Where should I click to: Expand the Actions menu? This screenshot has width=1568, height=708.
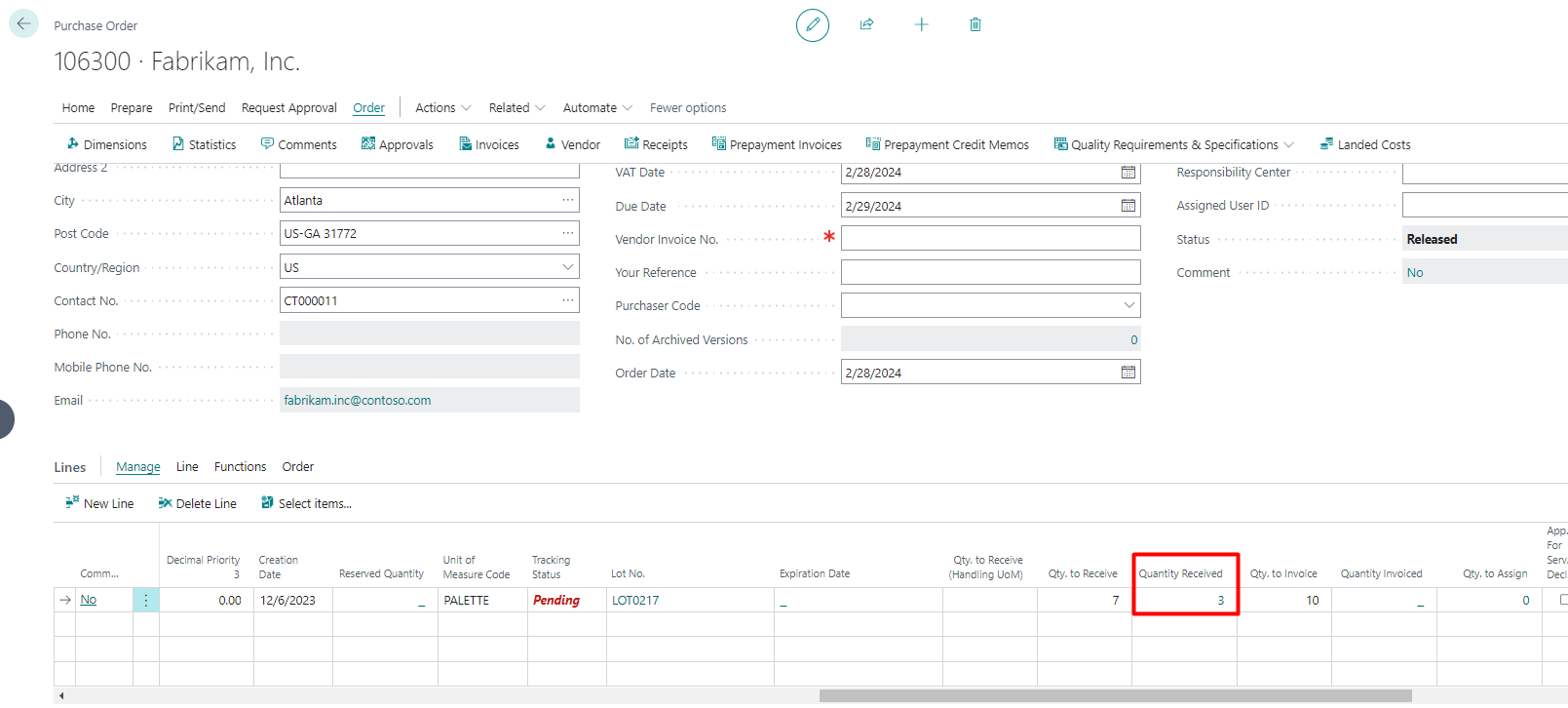[442, 108]
